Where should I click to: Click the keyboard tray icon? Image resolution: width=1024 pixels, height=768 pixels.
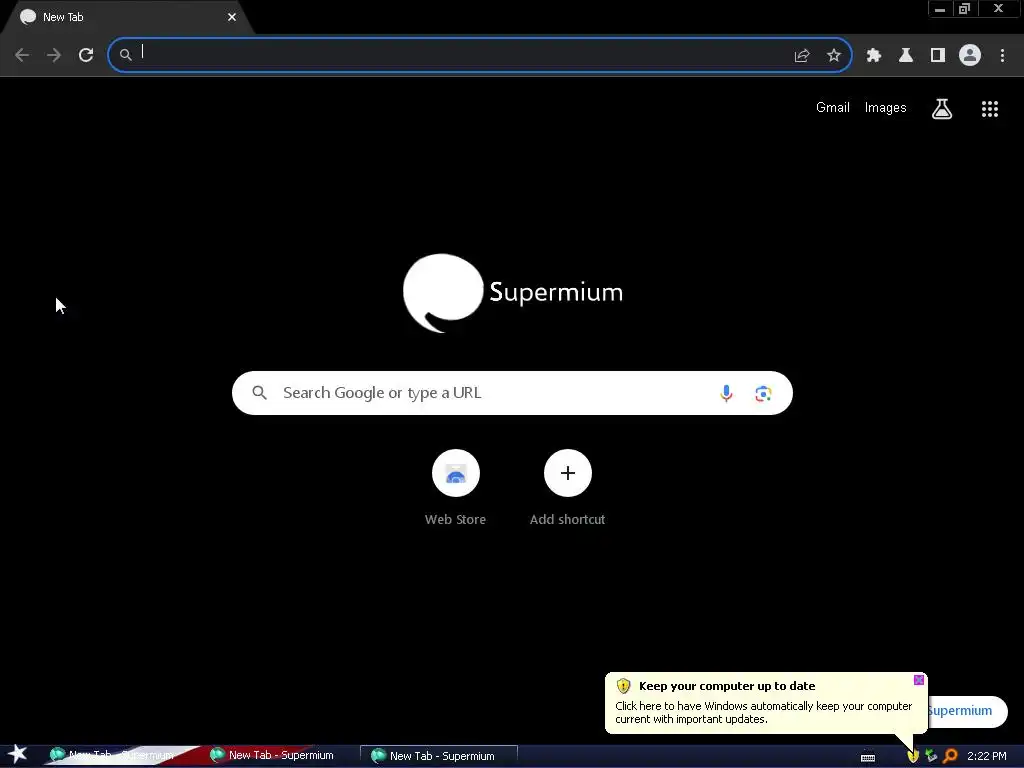(x=867, y=757)
